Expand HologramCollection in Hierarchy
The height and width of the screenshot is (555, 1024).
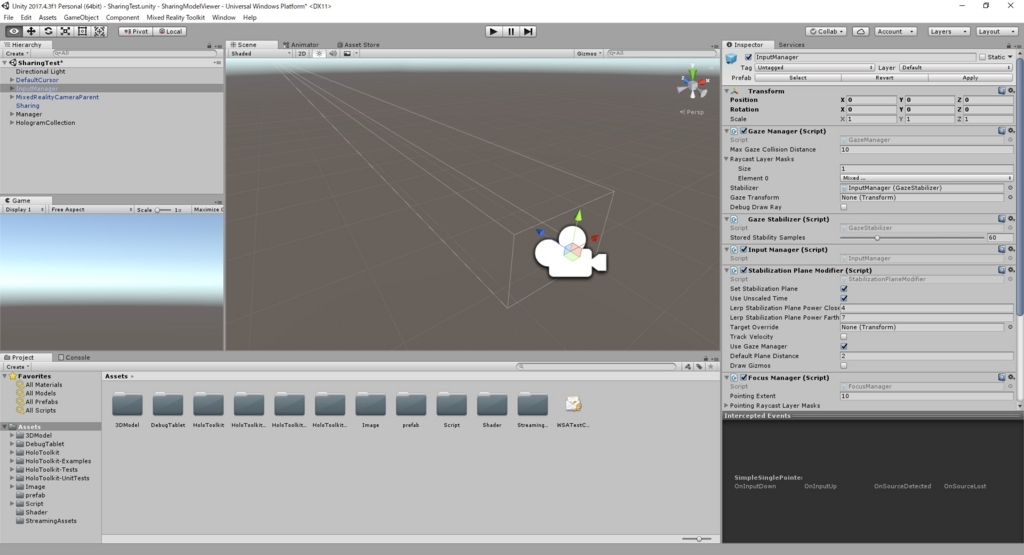tap(12, 123)
